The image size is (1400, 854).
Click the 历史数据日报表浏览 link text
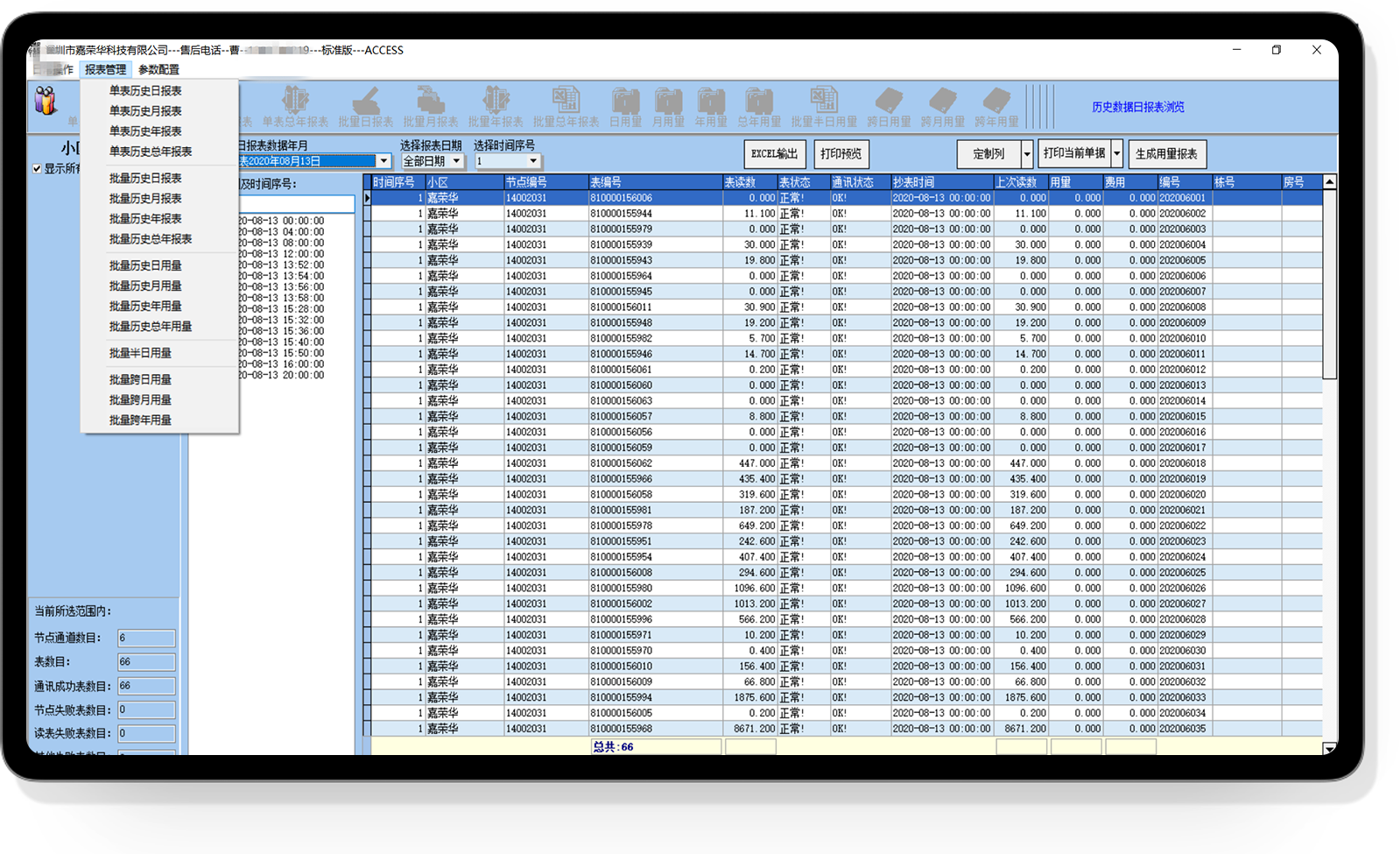tap(1138, 107)
